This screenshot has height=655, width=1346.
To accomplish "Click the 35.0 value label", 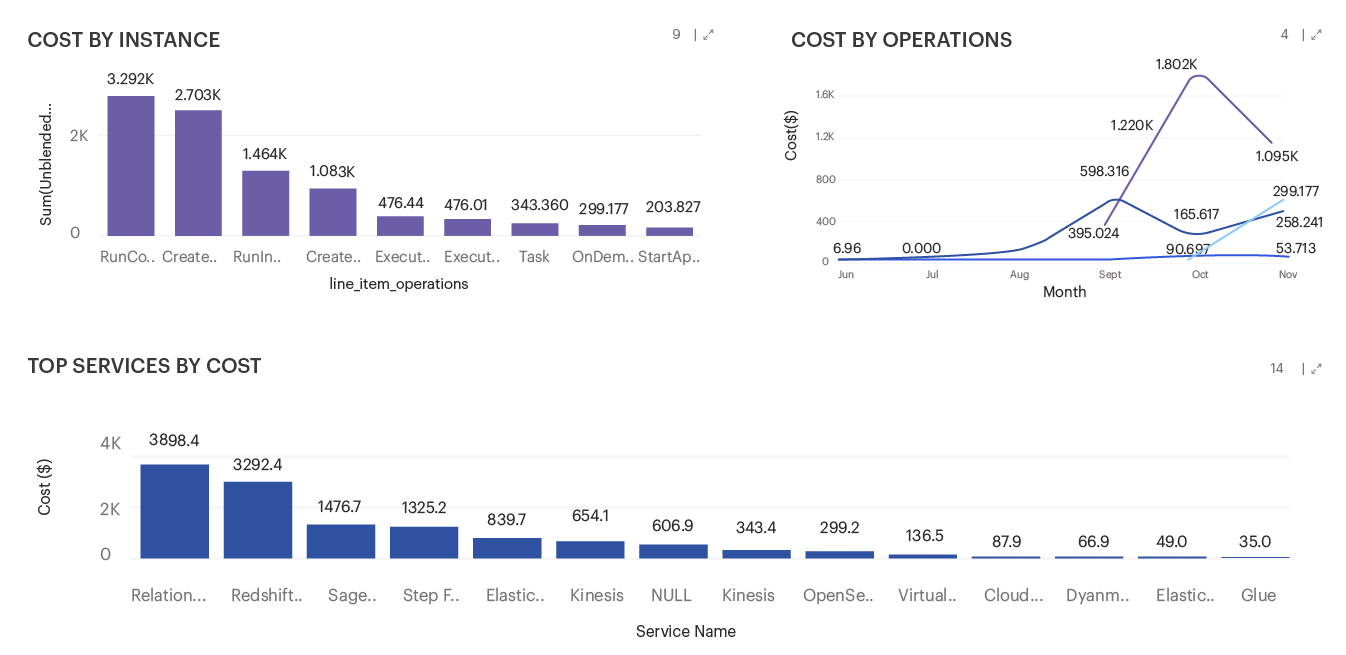I will point(1255,541).
